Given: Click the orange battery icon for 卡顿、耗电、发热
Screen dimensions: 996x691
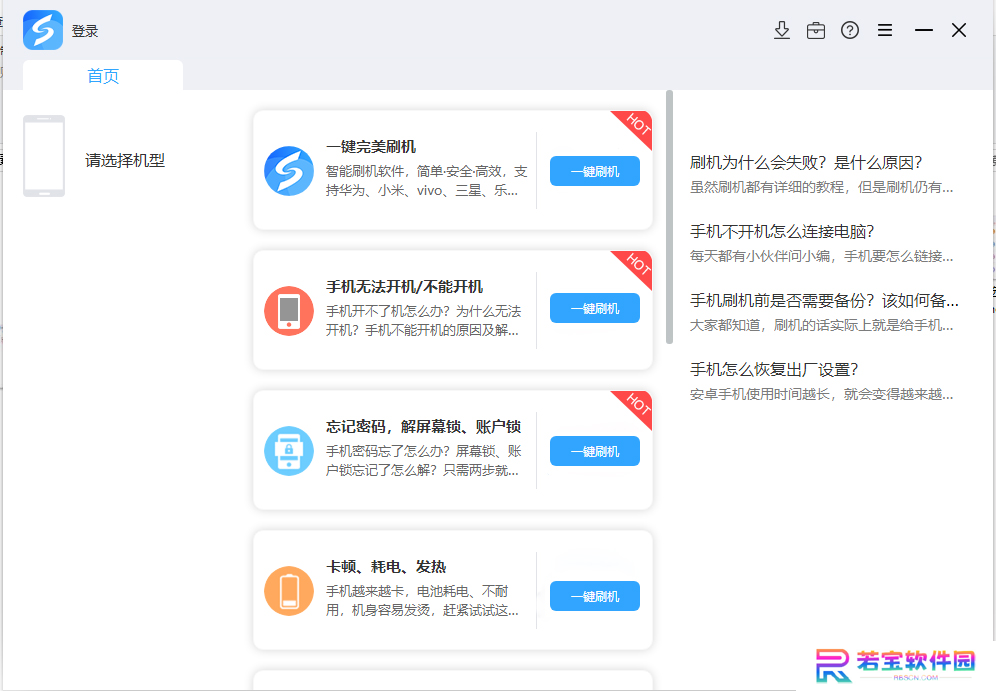Looking at the screenshot, I should (x=289, y=591).
